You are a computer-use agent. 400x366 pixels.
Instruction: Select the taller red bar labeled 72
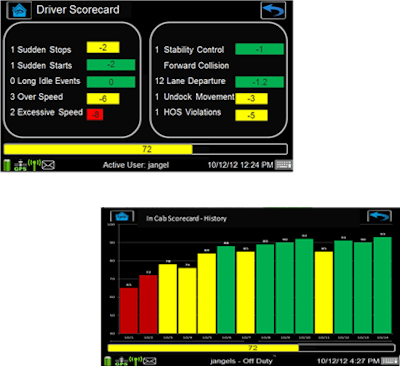click(x=148, y=304)
